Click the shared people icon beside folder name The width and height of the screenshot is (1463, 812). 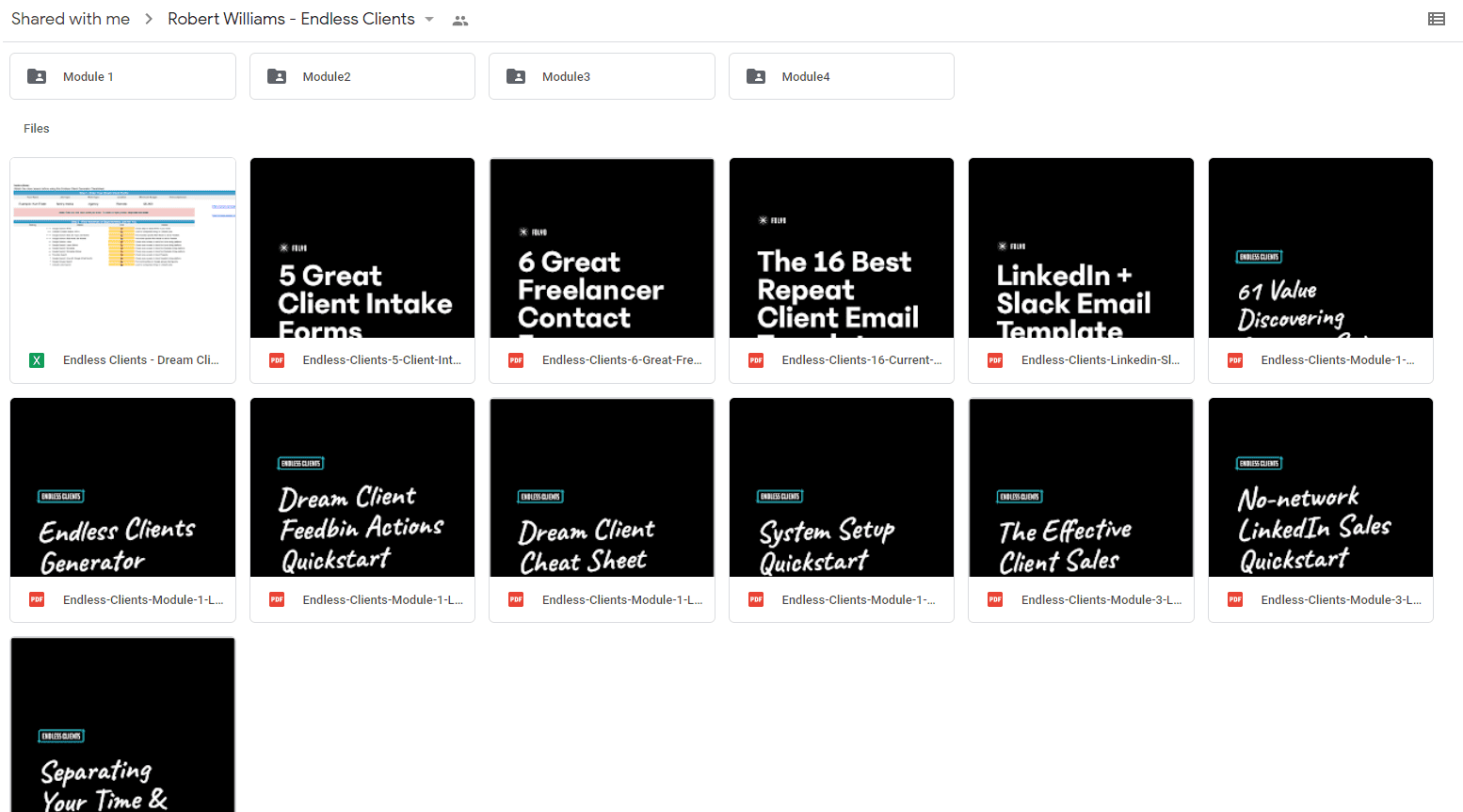tap(459, 20)
